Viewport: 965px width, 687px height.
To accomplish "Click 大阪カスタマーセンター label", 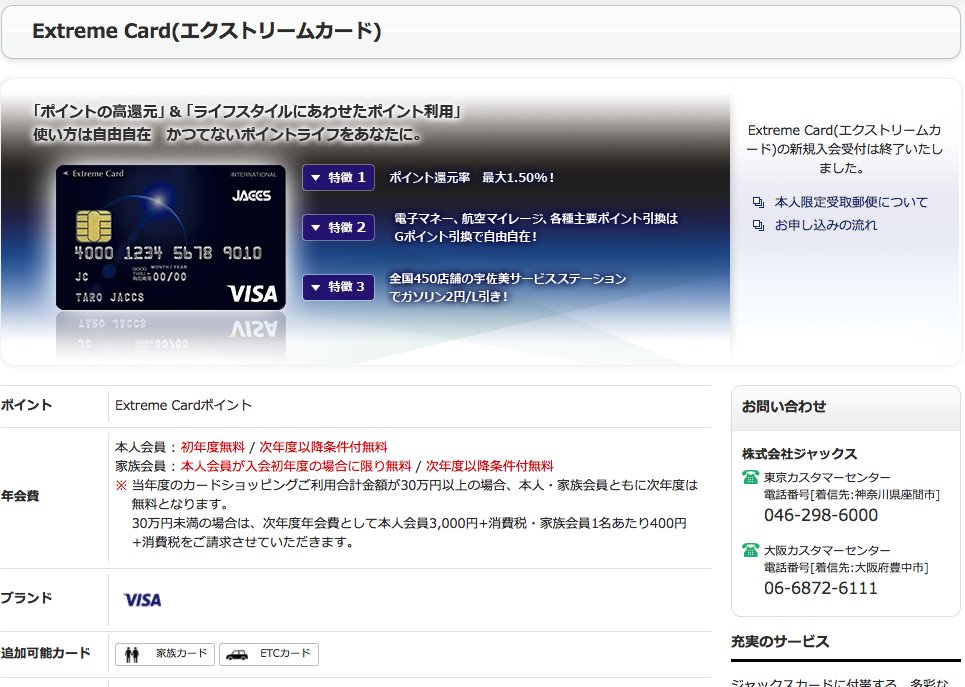I will [827, 550].
